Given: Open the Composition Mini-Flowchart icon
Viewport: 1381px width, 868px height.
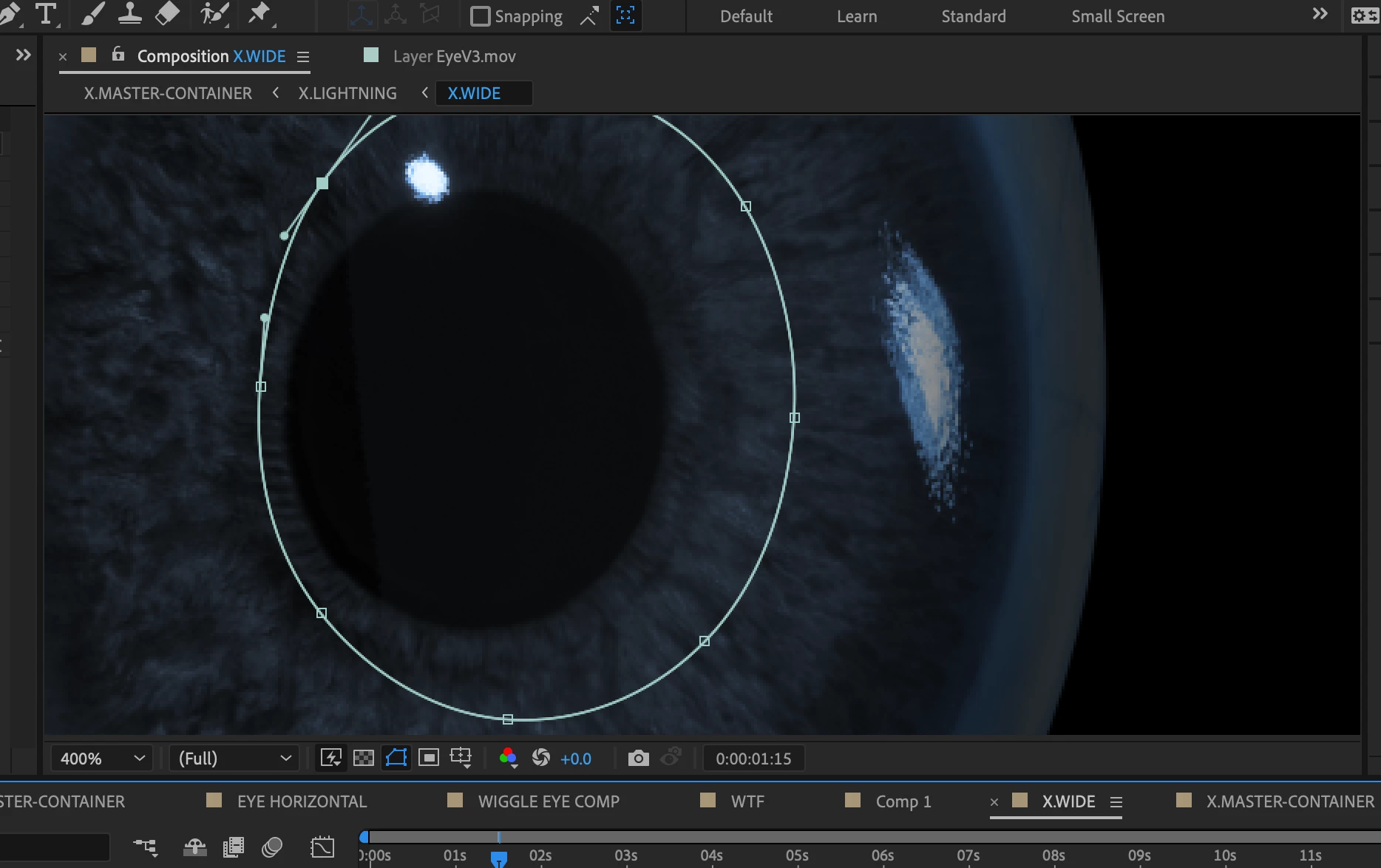Looking at the screenshot, I should (x=146, y=847).
